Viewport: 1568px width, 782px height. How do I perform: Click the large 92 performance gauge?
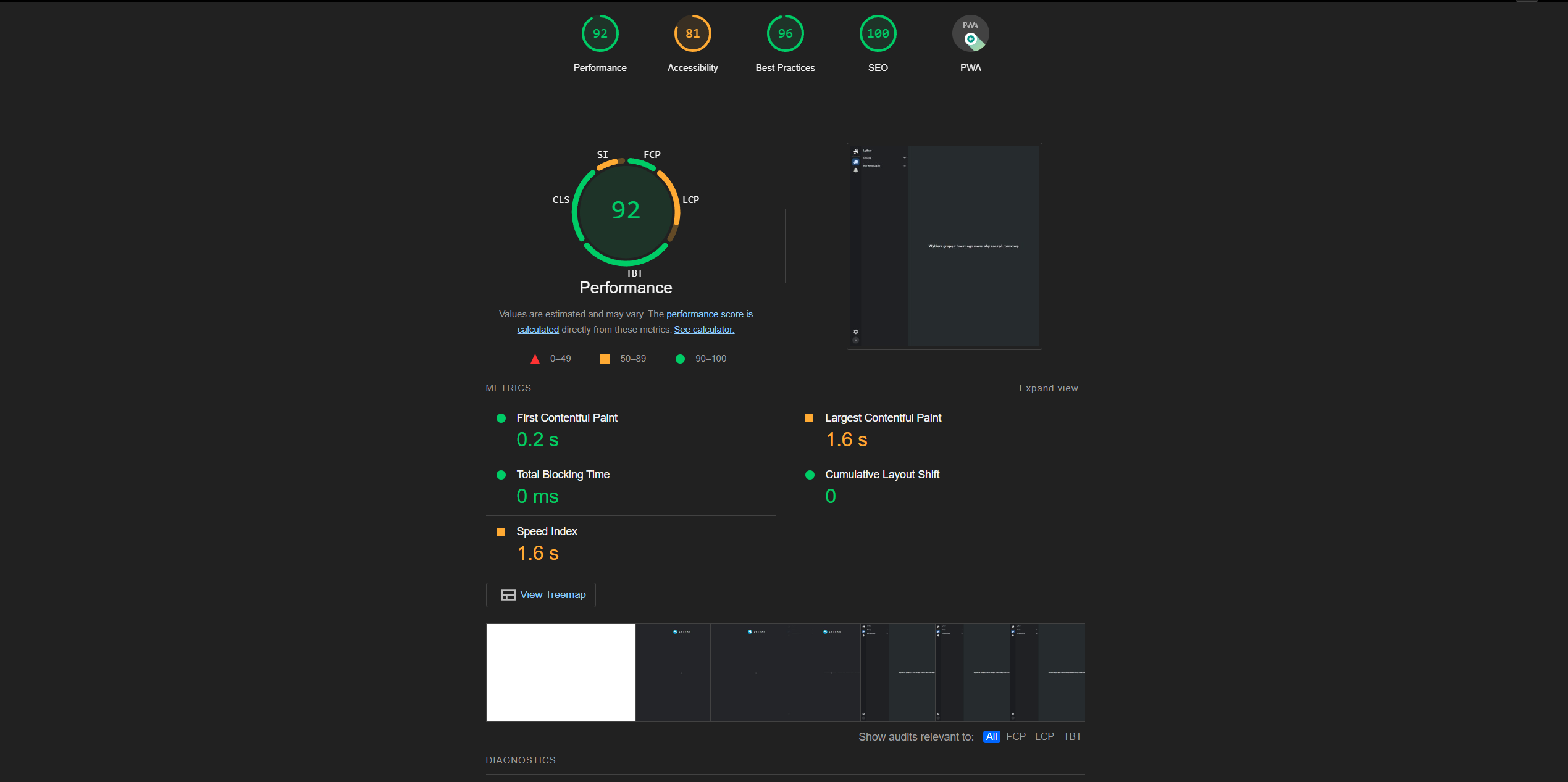(x=626, y=211)
